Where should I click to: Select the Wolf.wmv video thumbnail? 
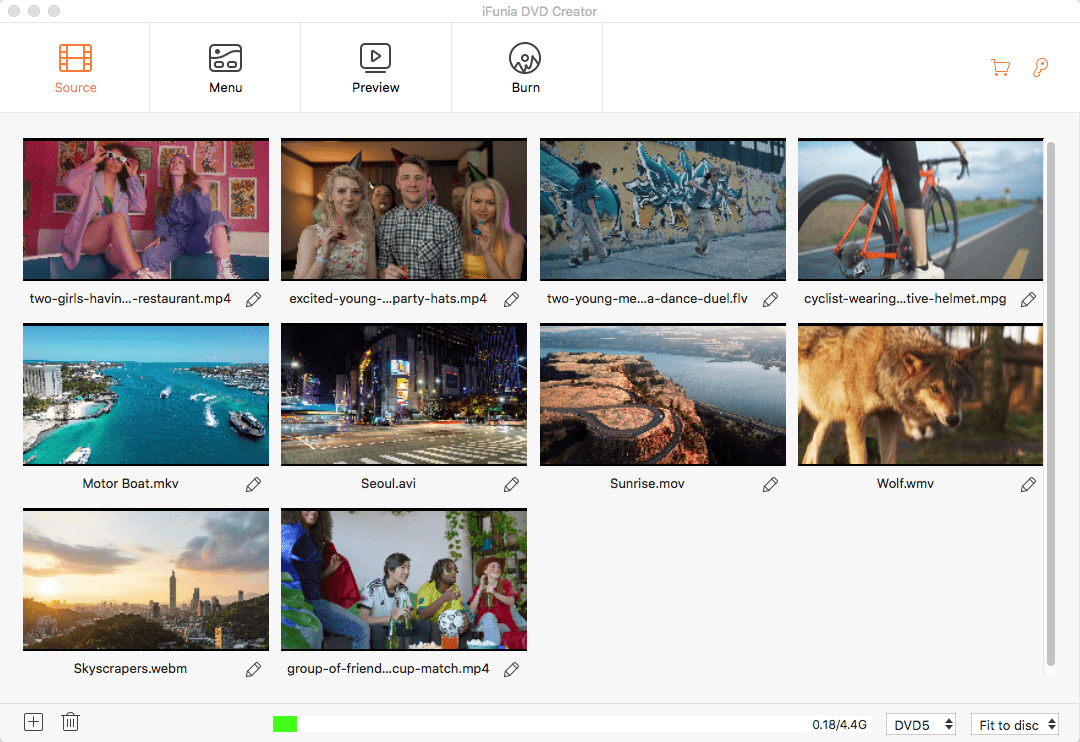pos(920,395)
